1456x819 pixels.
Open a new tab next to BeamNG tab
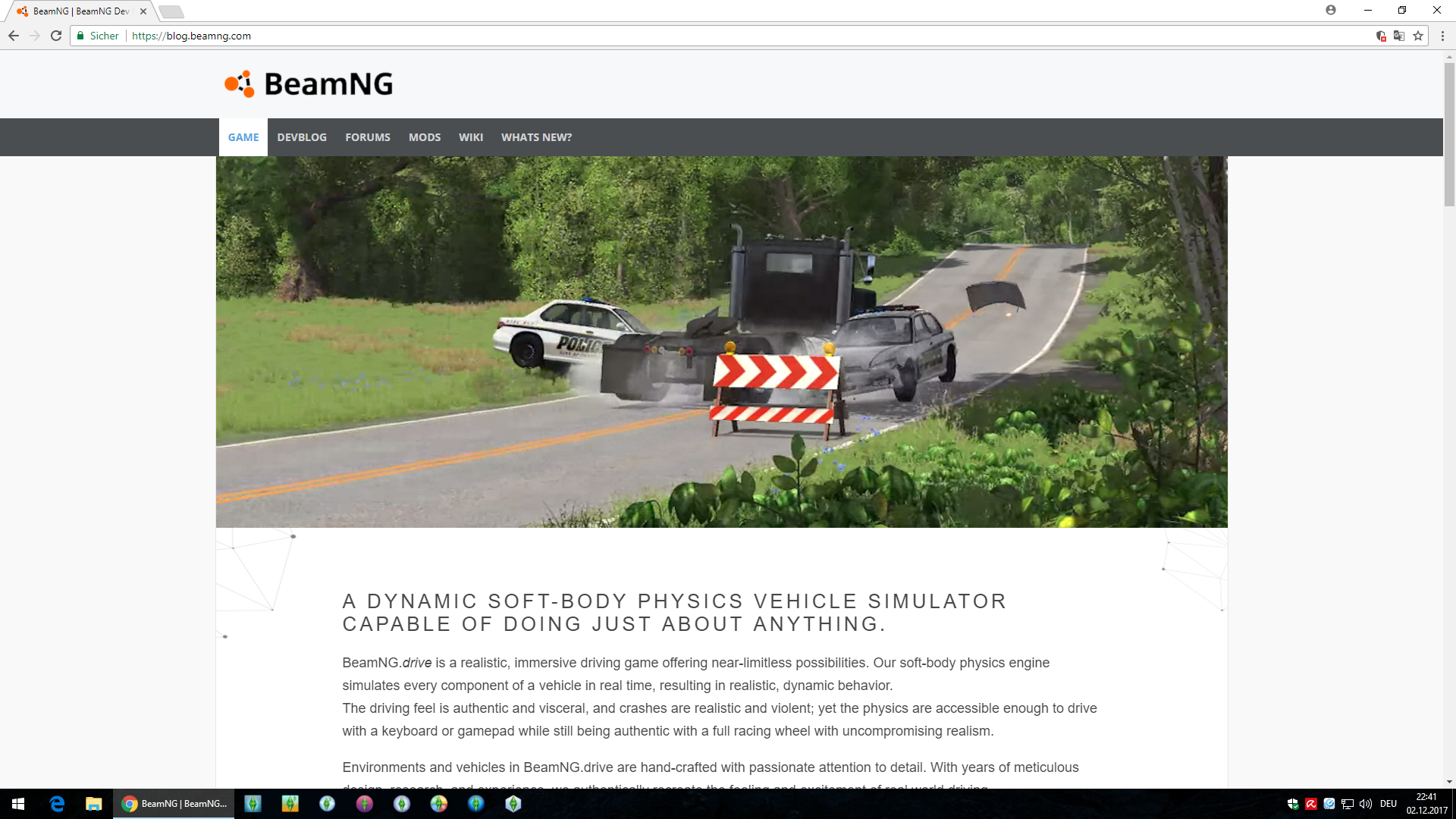[171, 11]
